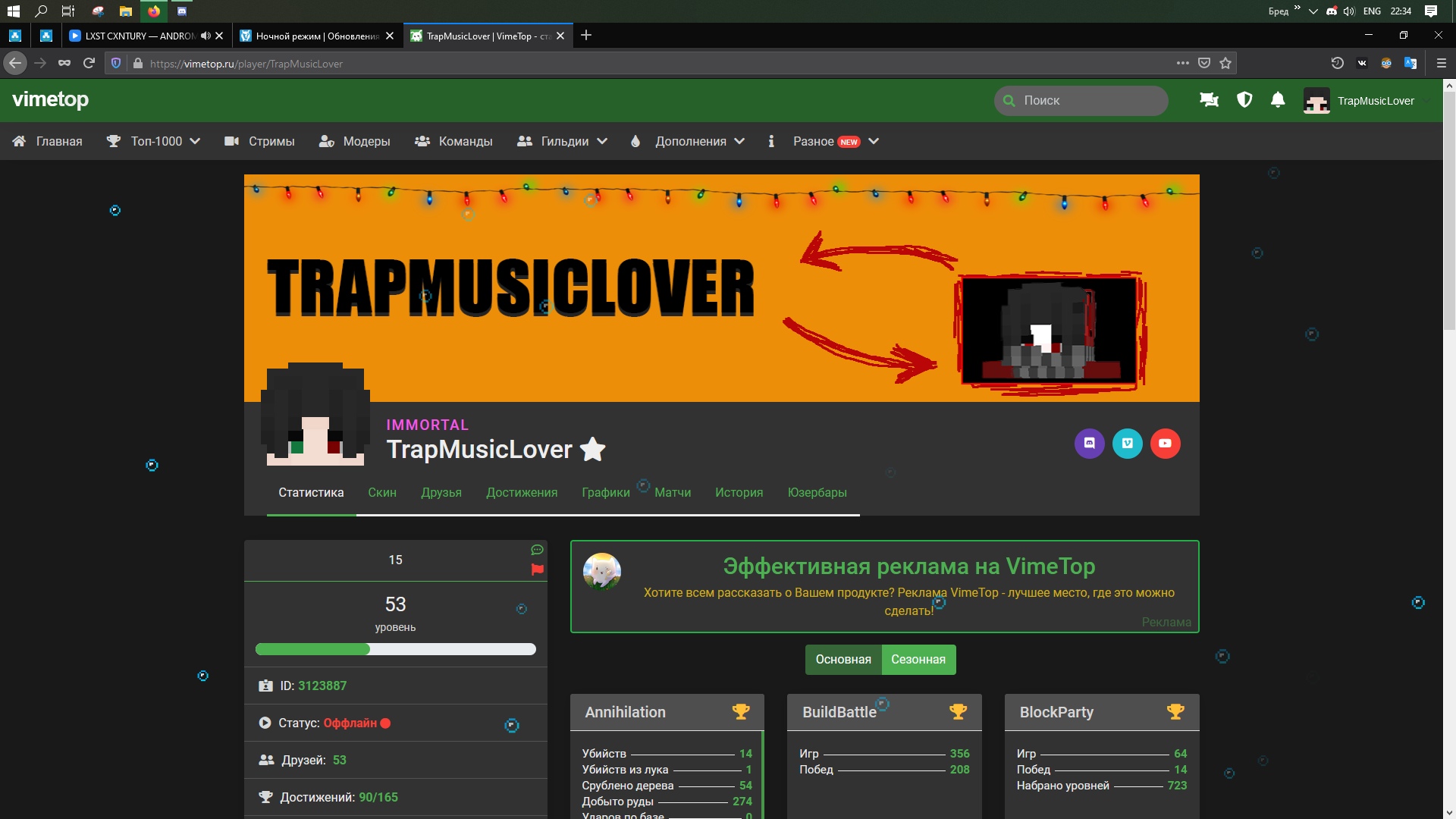Image resolution: width=1456 pixels, height=819 pixels.
Task: Select the Статистика tab
Action: point(311,493)
